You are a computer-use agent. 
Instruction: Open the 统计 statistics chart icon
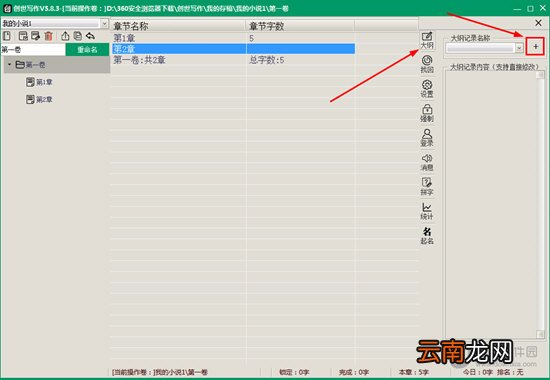pos(427,211)
